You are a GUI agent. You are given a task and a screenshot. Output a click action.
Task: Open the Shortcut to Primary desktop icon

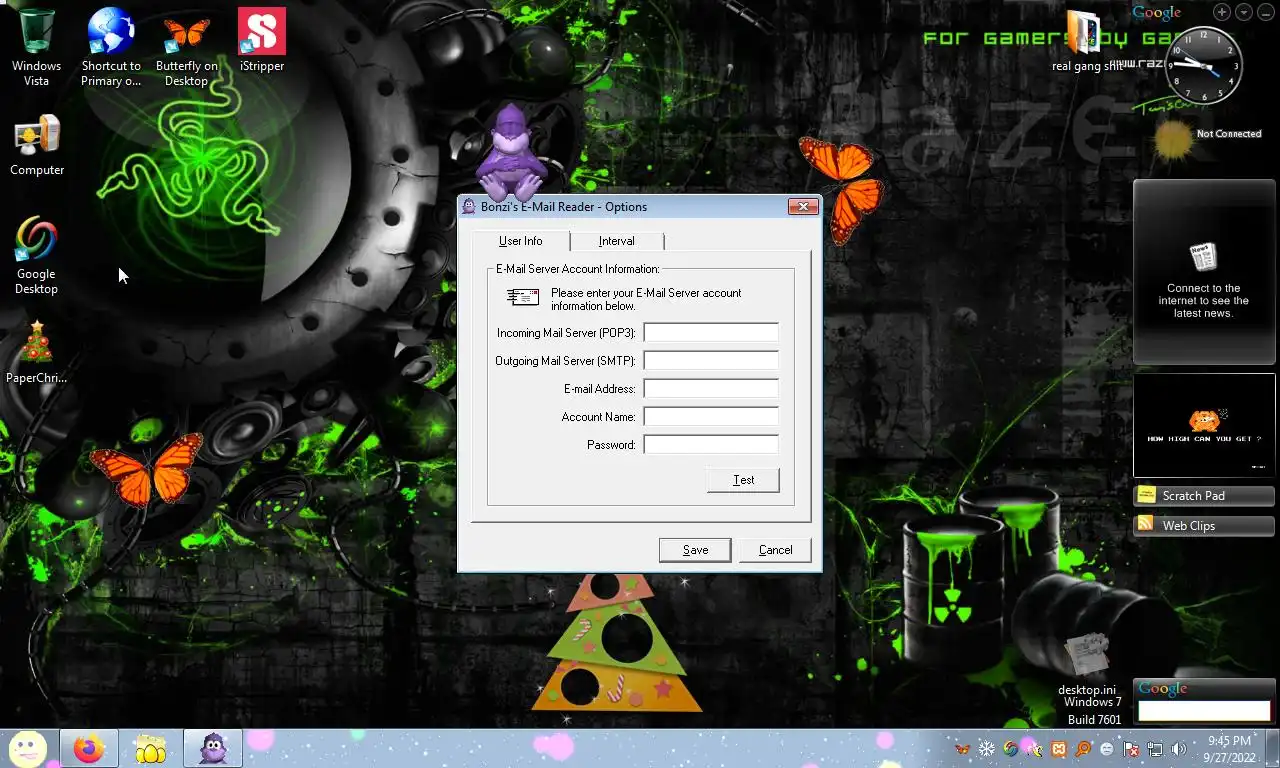tap(111, 33)
